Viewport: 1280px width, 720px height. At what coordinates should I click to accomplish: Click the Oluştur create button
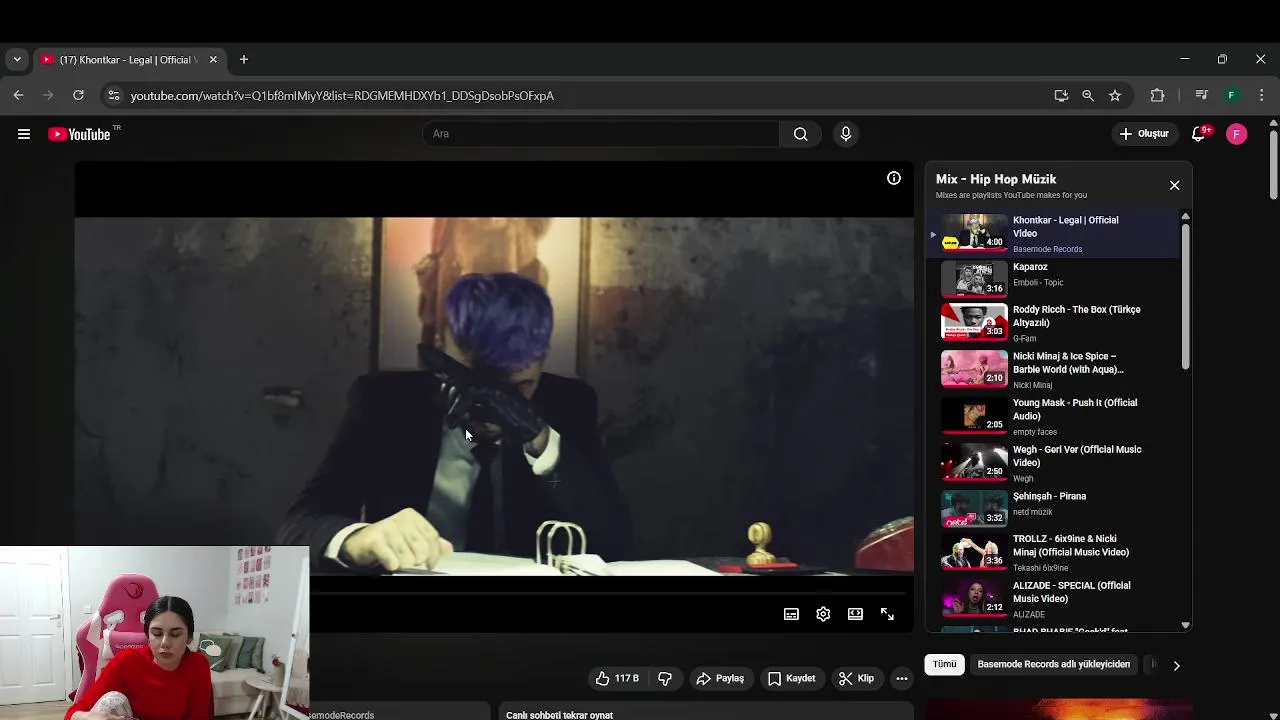click(1144, 134)
